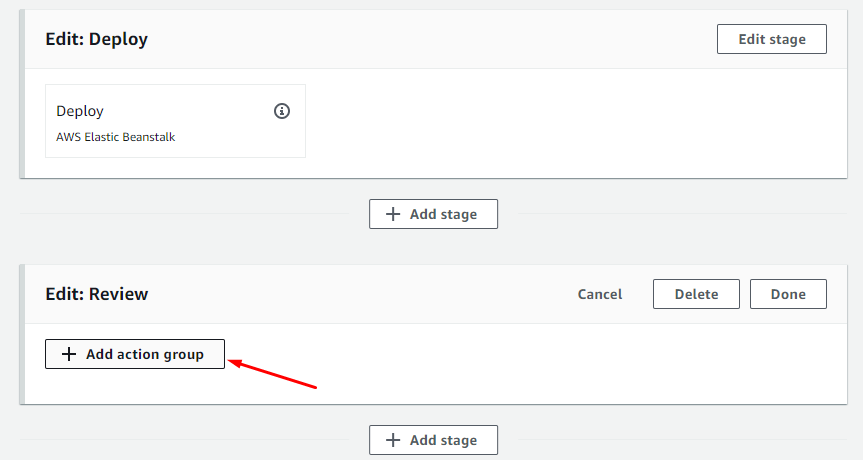The image size is (863, 460).
Task: Add an action group to Review
Action: click(x=135, y=354)
